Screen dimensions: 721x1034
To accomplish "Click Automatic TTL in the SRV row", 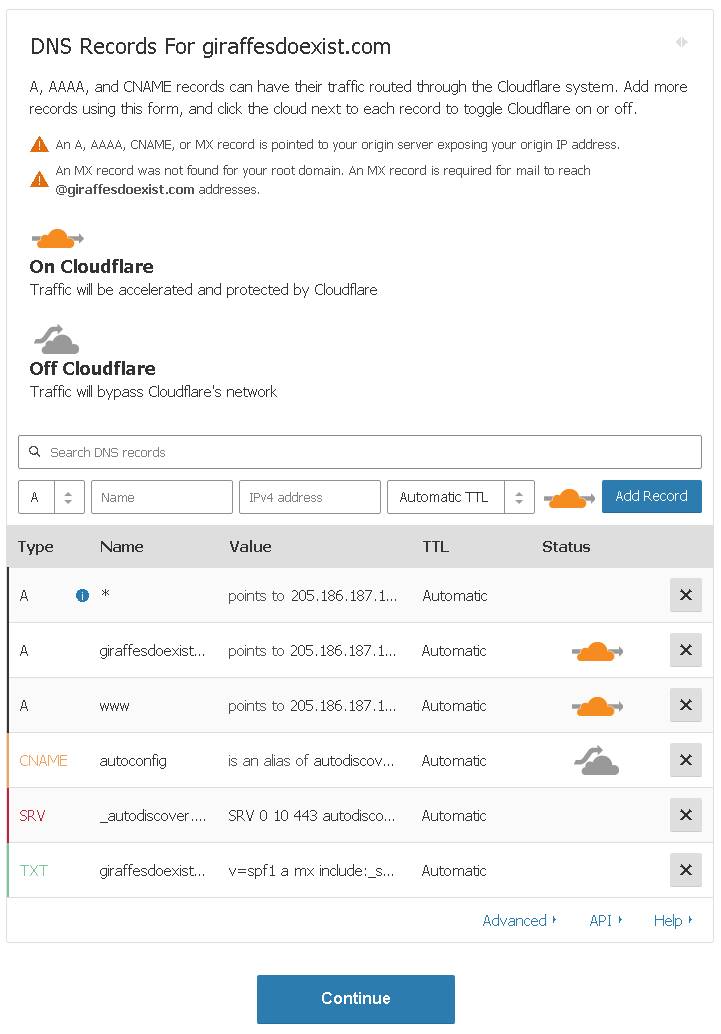I will [454, 816].
